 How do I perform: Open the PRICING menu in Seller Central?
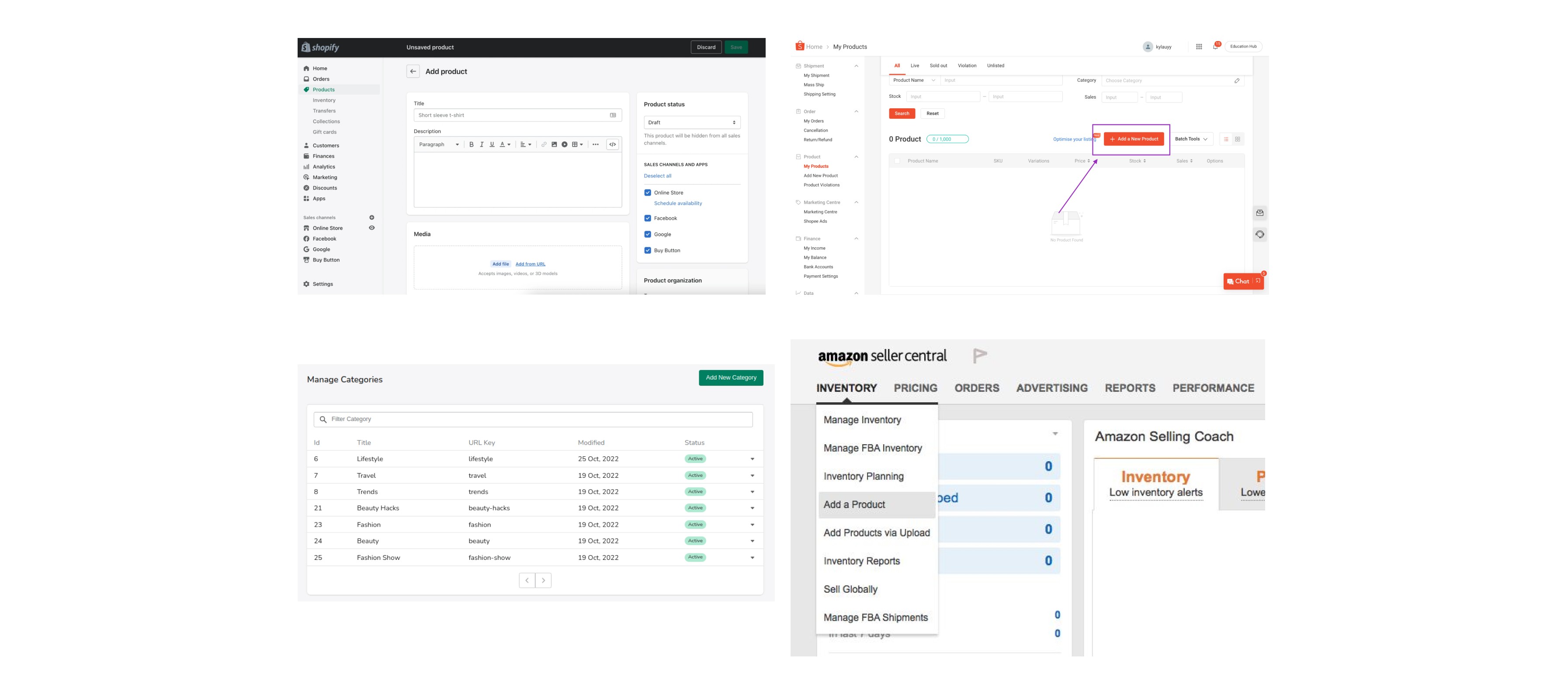click(x=915, y=388)
